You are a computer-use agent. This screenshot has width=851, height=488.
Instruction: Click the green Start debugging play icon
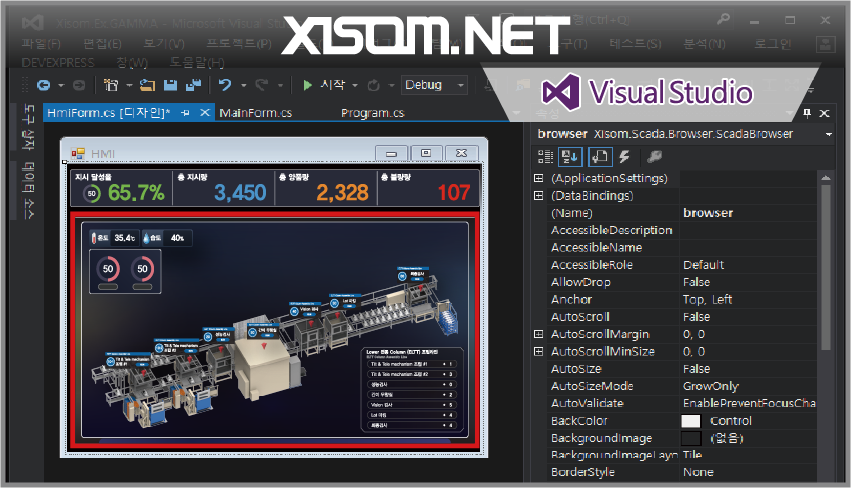[308, 85]
